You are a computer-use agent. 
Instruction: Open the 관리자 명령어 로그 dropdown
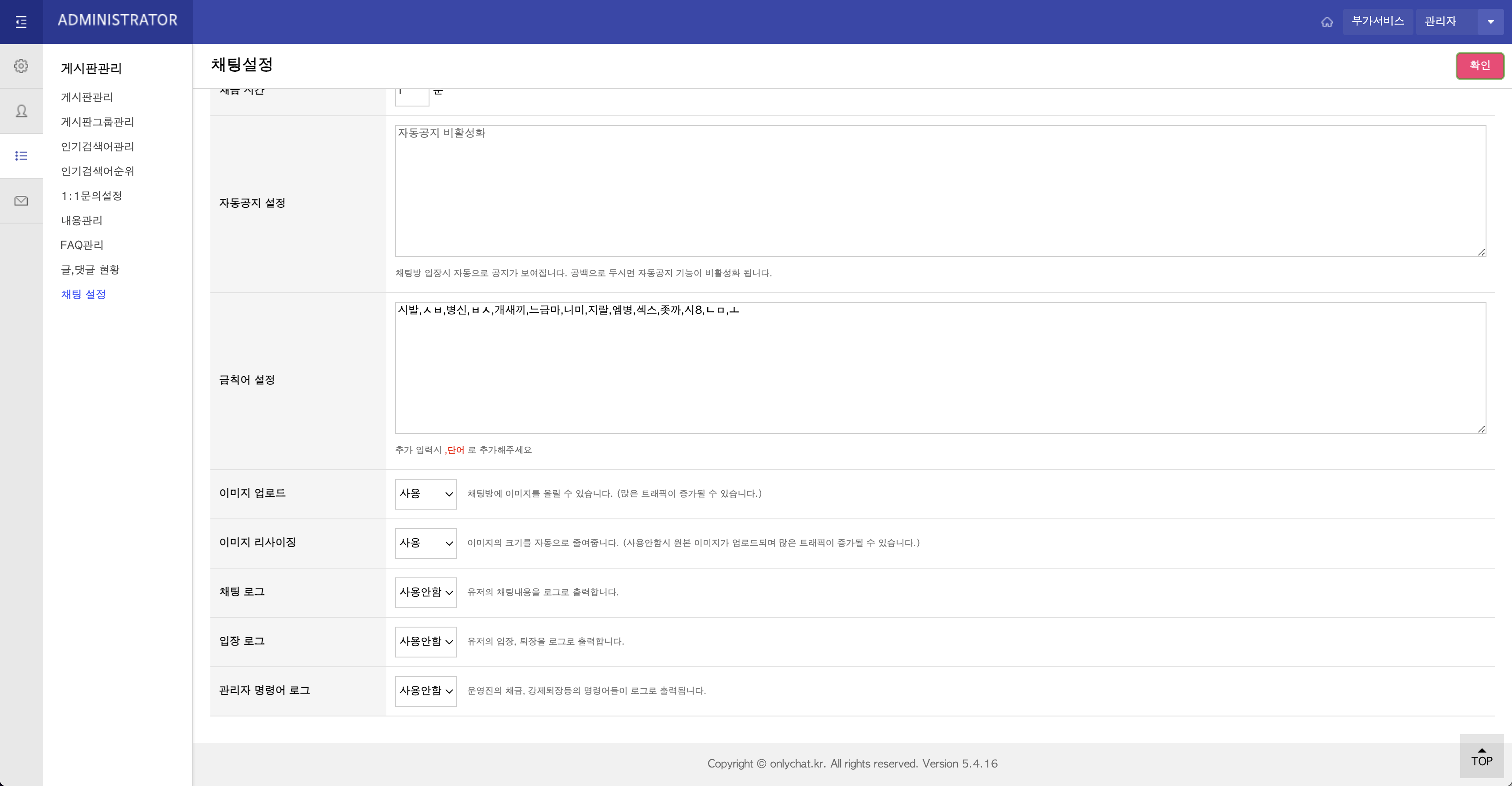coord(426,691)
